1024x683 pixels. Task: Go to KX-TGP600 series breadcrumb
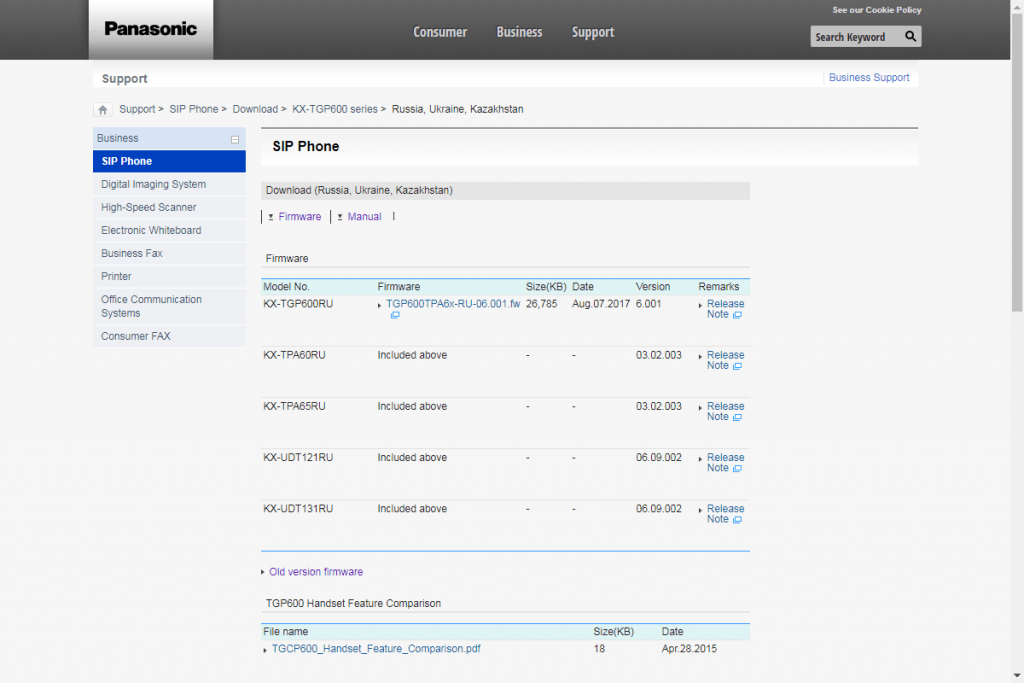pyautogui.click(x=335, y=109)
